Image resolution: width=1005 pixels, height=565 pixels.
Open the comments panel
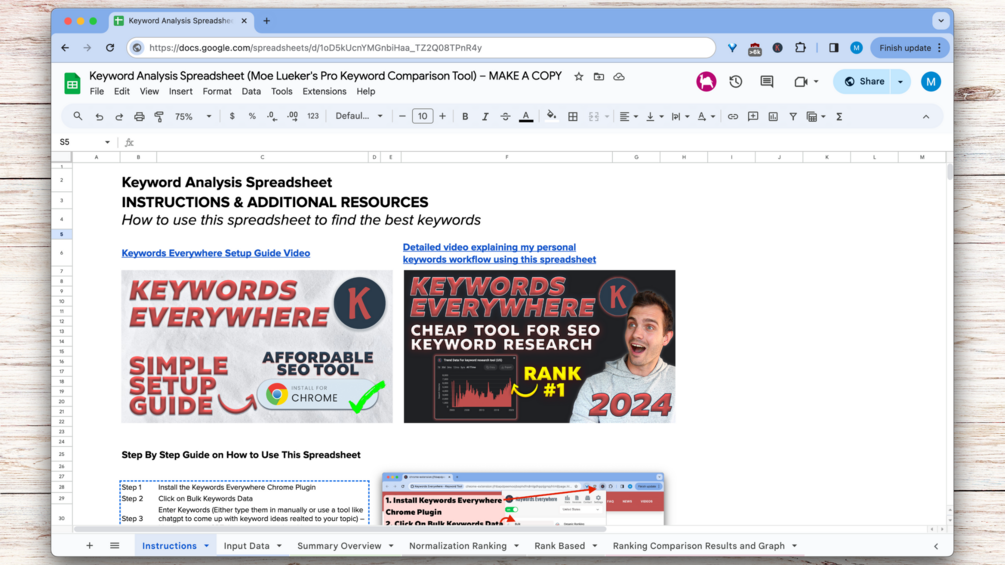click(x=767, y=81)
